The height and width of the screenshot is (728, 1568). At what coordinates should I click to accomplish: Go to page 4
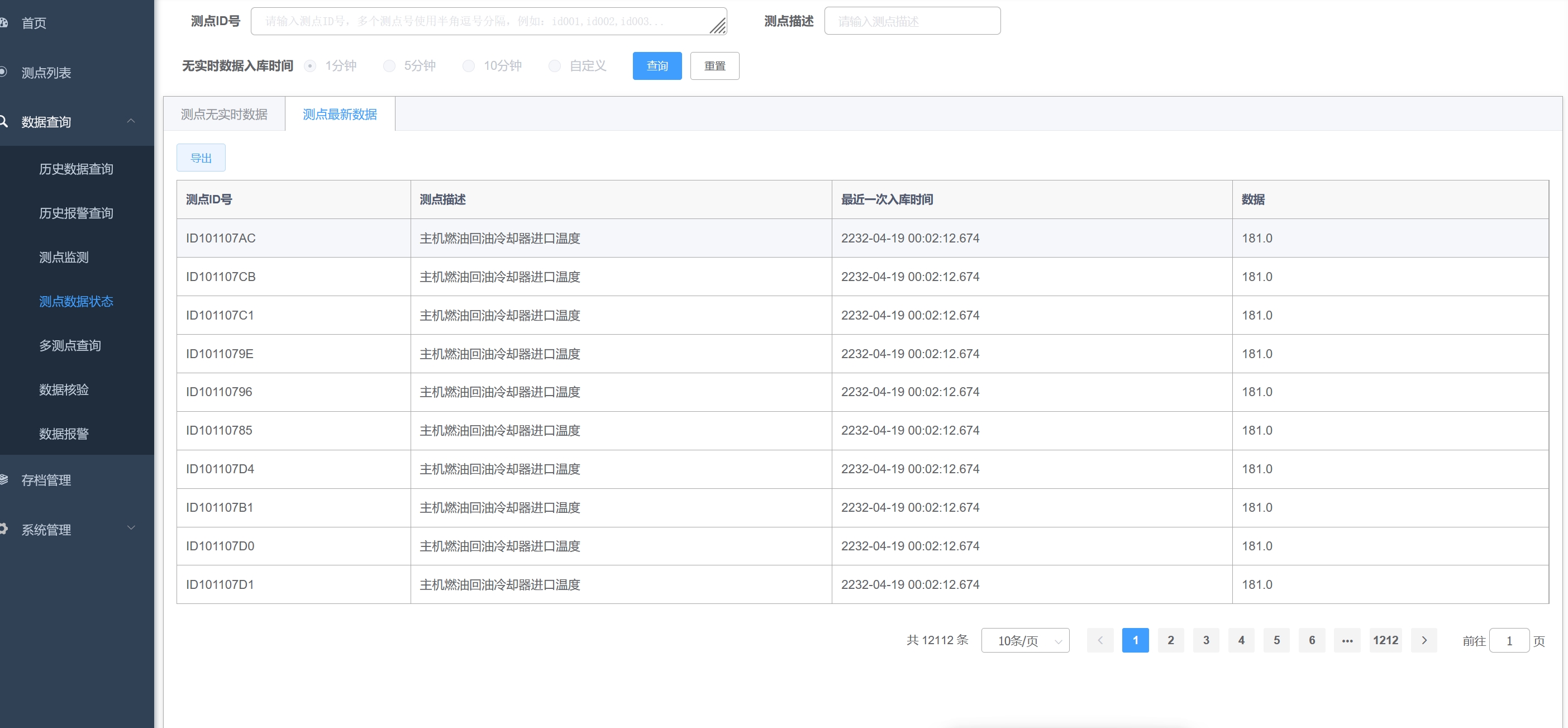(x=1241, y=640)
